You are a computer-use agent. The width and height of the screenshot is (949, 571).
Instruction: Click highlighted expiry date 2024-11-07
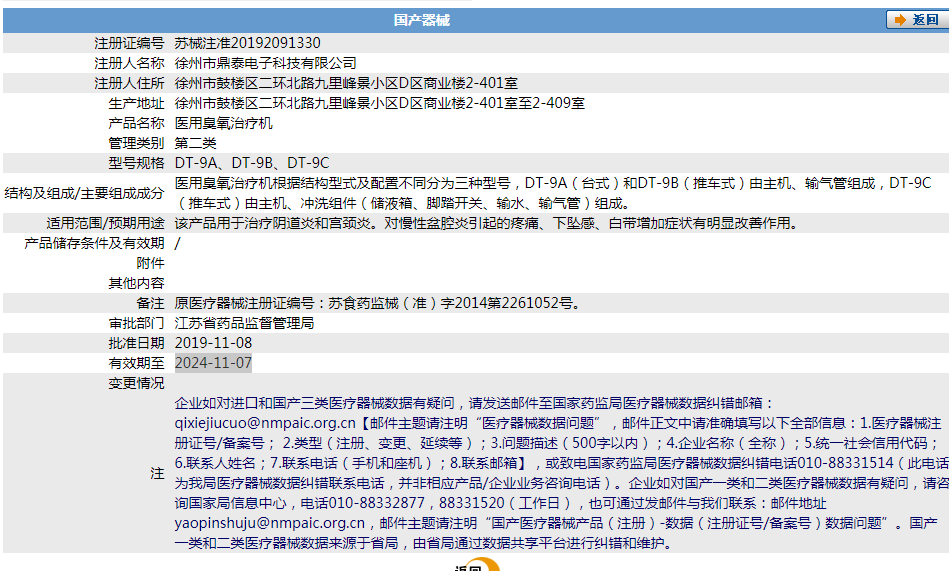point(213,363)
